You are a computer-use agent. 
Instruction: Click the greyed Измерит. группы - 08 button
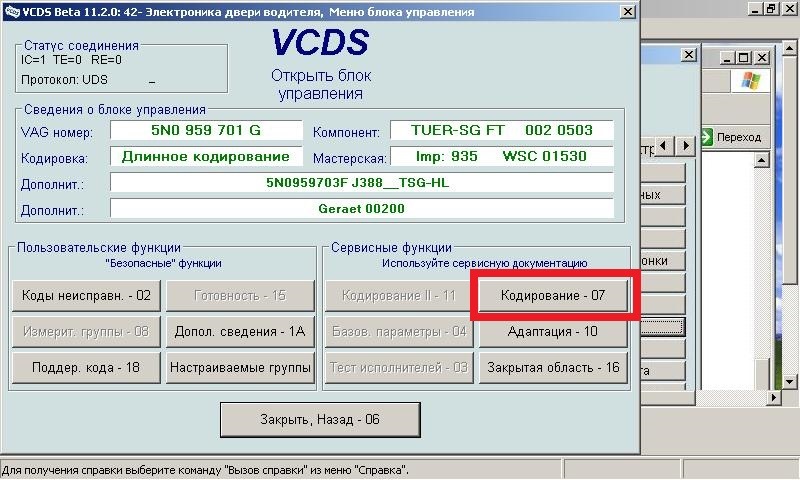pos(86,332)
